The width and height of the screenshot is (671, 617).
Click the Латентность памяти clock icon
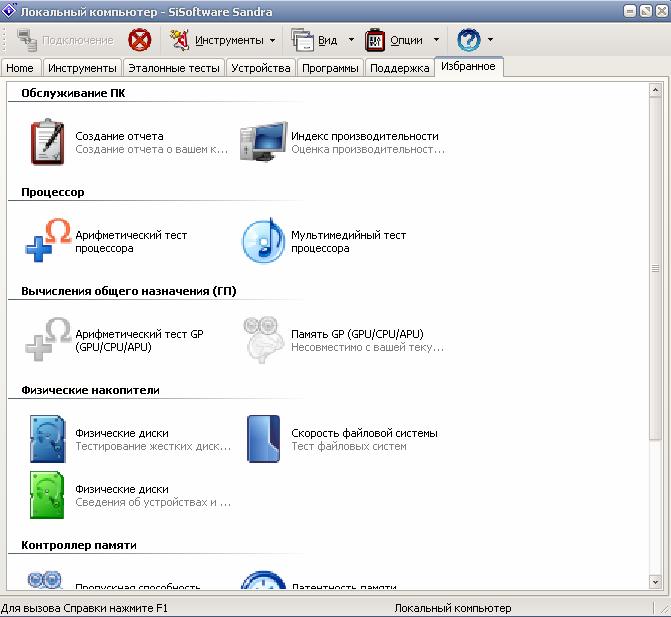(263, 580)
